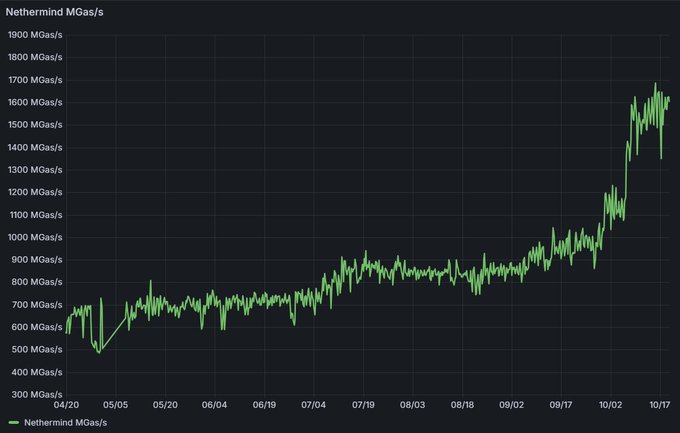
Task: Toggle the Nethermind MGas/s legend series
Action: click(65, 423)
